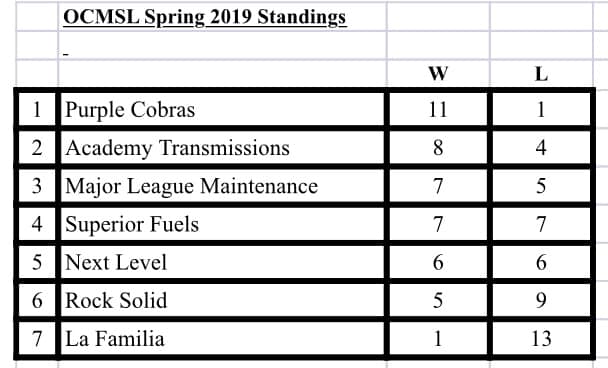Viewport: 608px width, 368px height.
Task: Select the Major League Maintenance cell
Action: pyautogui.click(x=222, y=186)
